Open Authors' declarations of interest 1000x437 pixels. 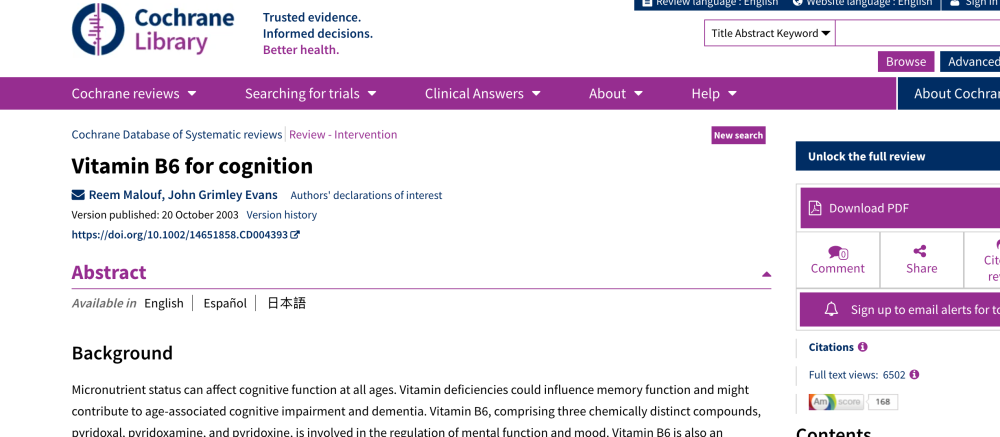(x=366, y=196)
